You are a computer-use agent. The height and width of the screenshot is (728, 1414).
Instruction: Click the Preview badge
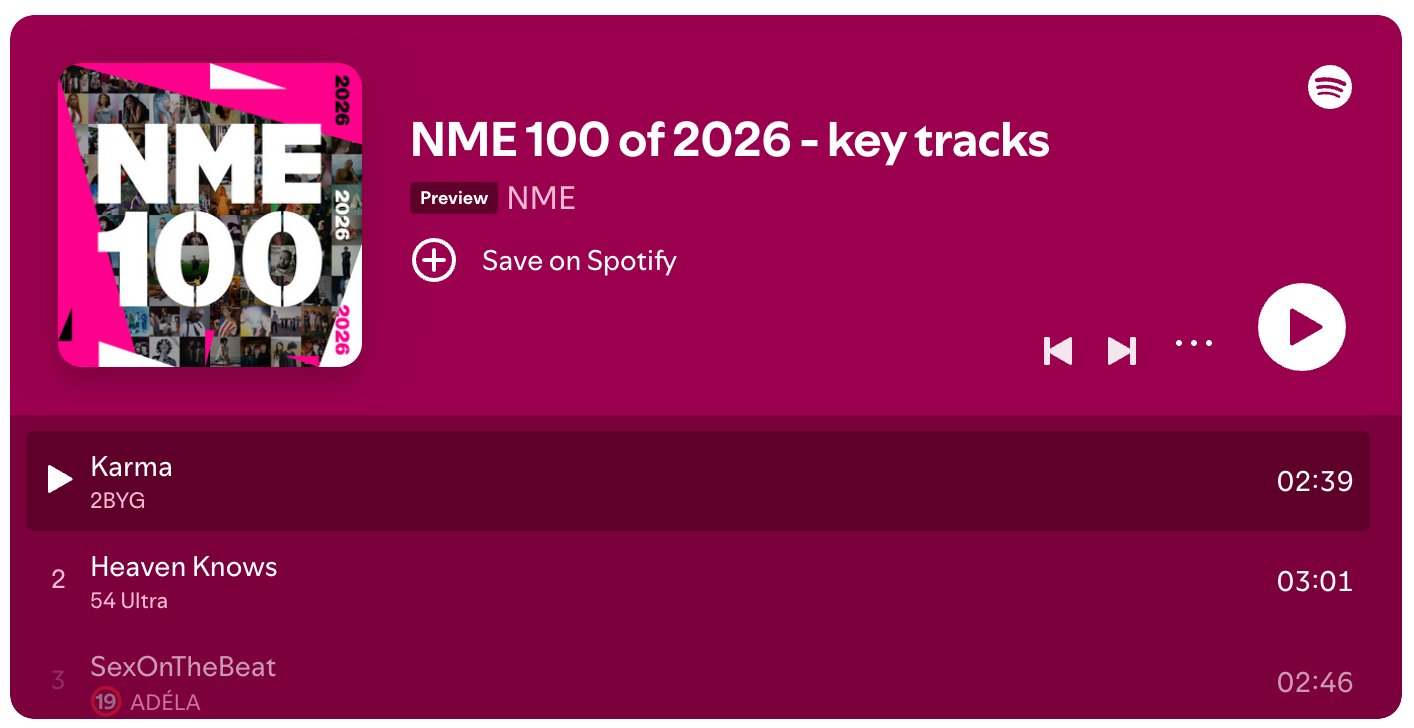[454, 198]
